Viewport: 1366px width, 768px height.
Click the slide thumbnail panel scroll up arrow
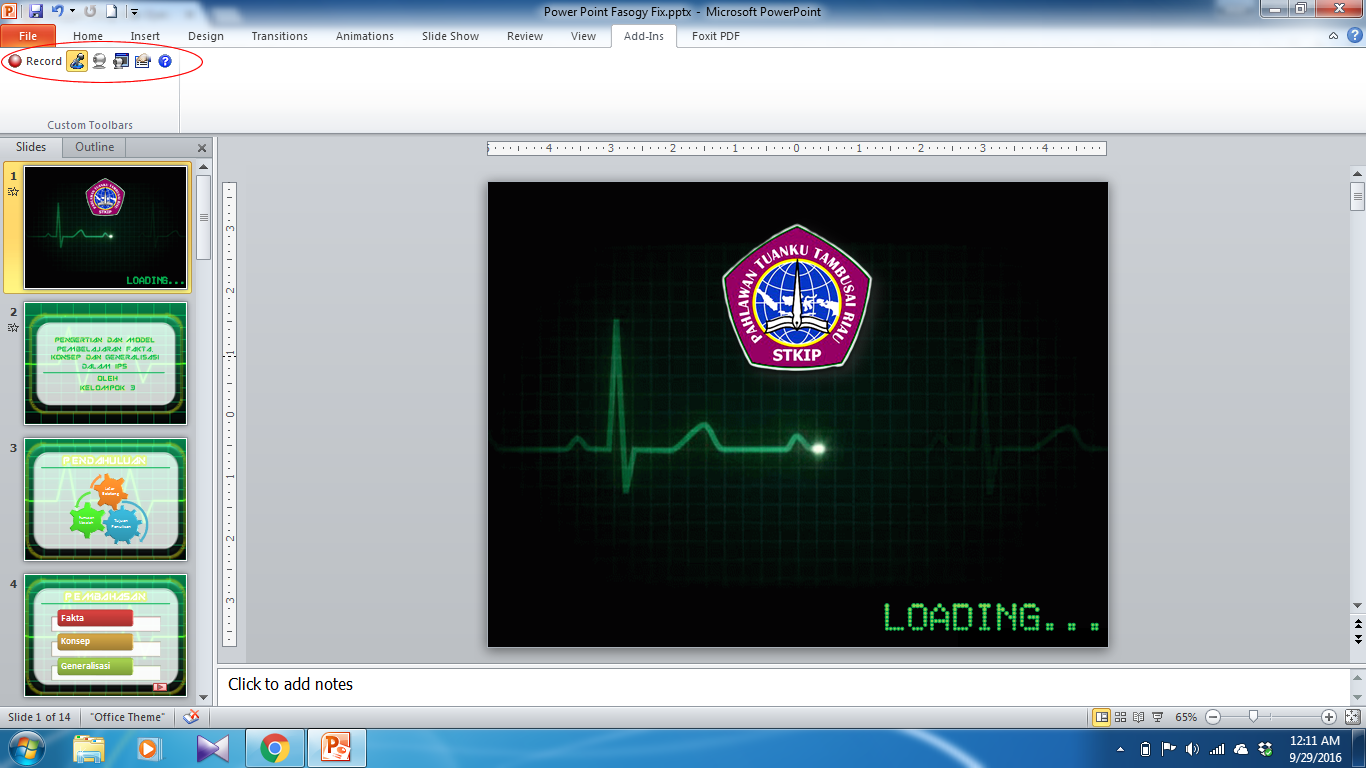point(204,167)
